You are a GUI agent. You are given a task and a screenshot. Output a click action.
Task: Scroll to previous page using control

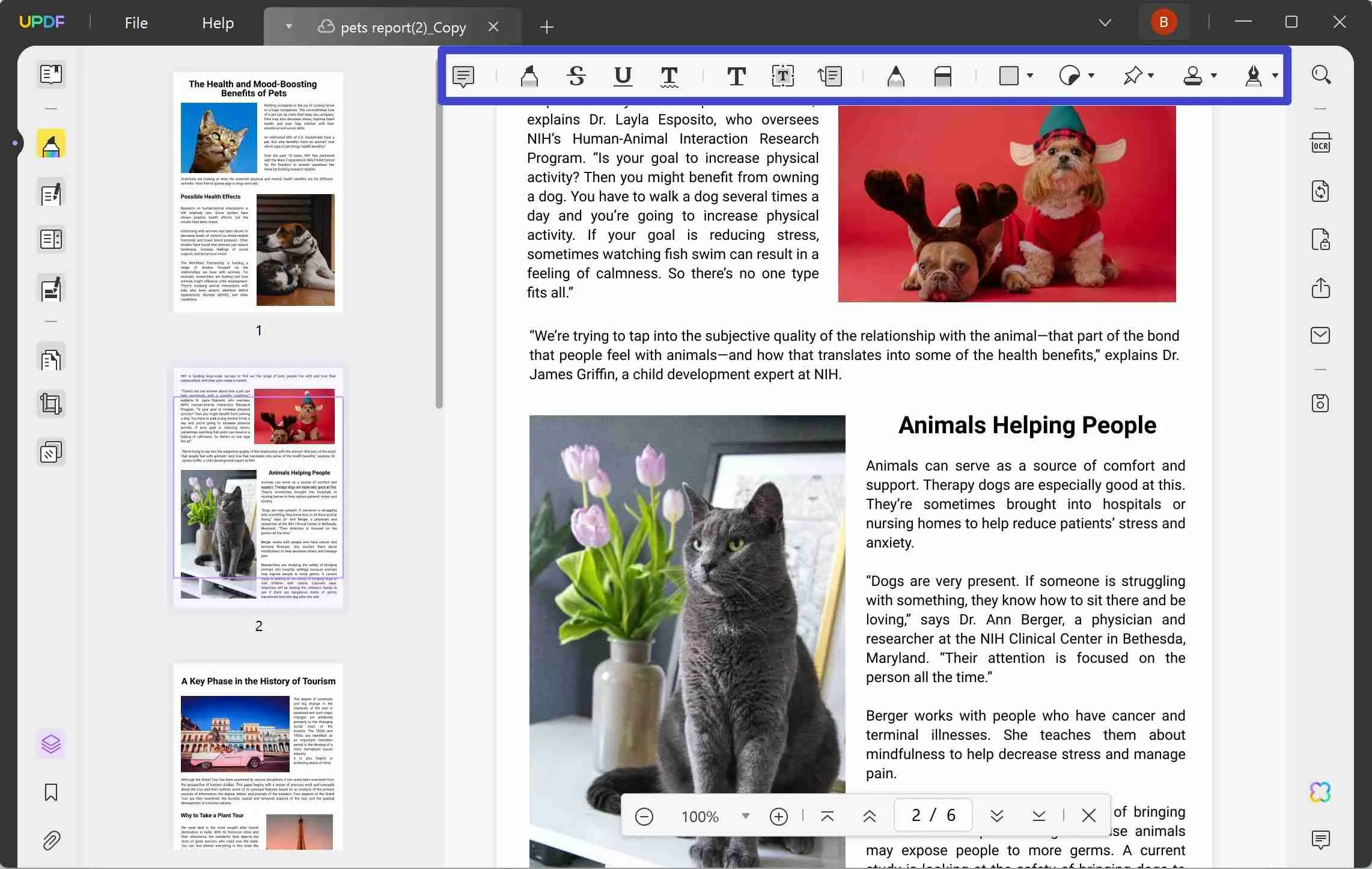(870, 815)
